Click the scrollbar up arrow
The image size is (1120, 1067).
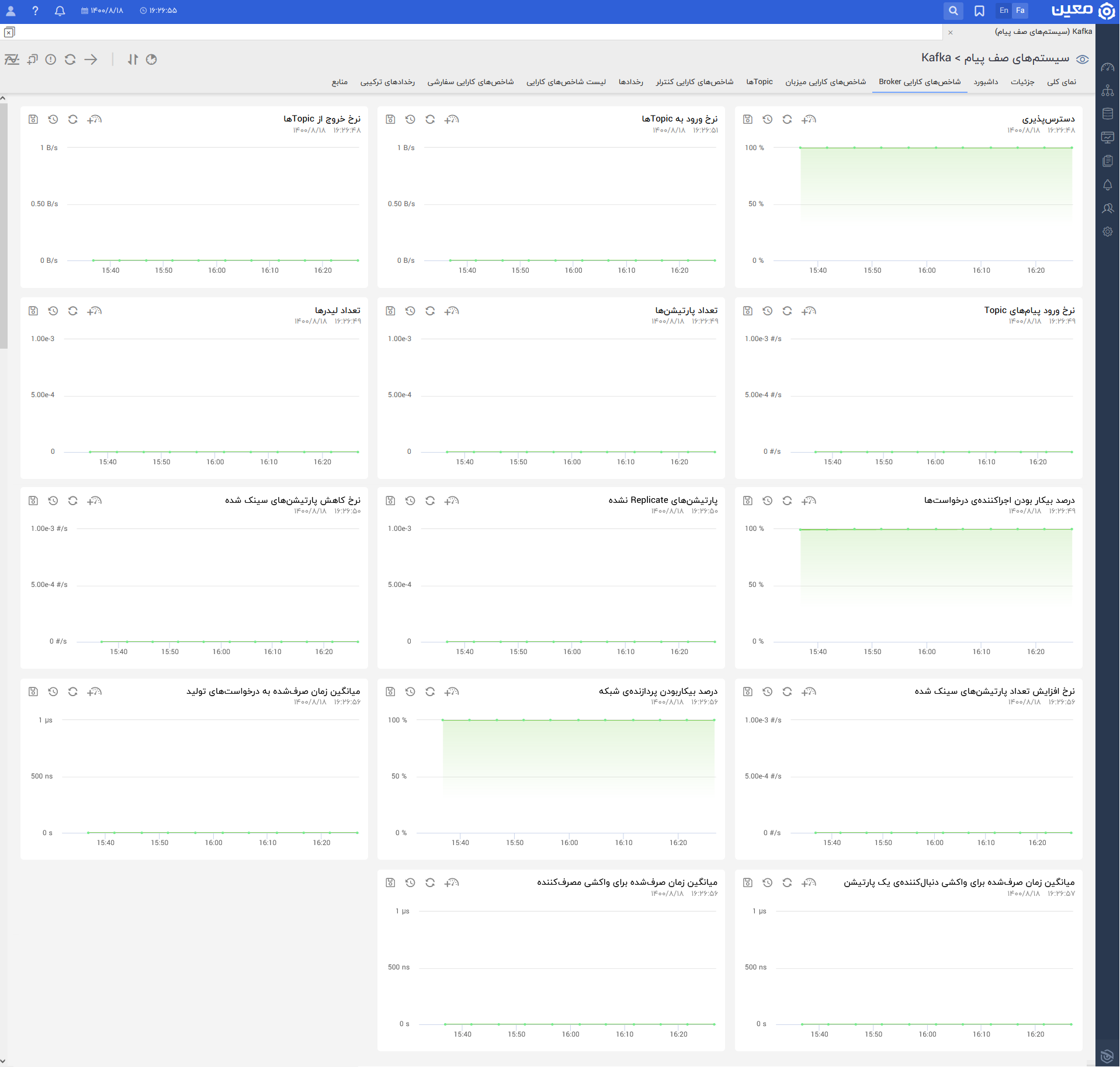tap(3, 98)
